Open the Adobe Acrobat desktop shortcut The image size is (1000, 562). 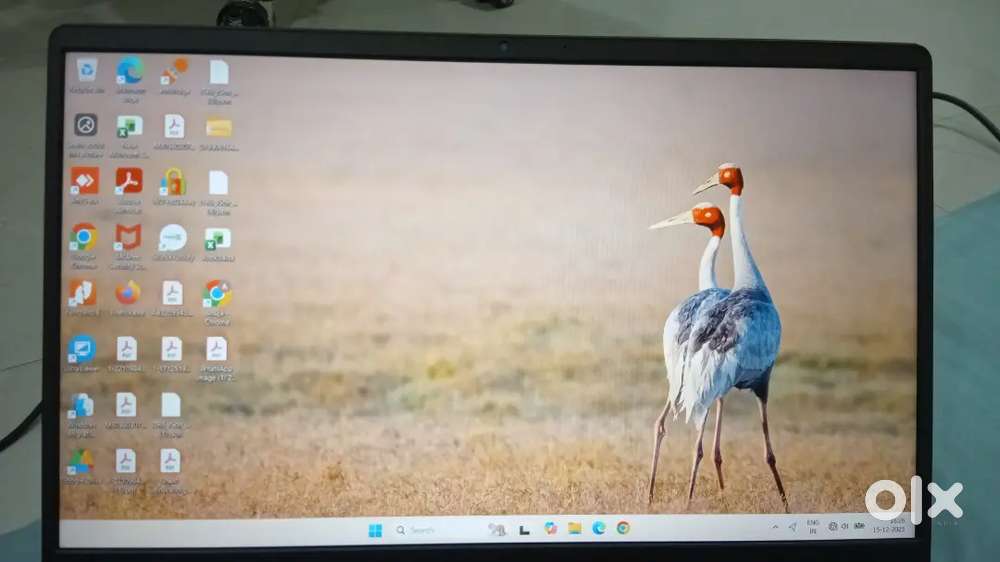(x=129, y=182)
